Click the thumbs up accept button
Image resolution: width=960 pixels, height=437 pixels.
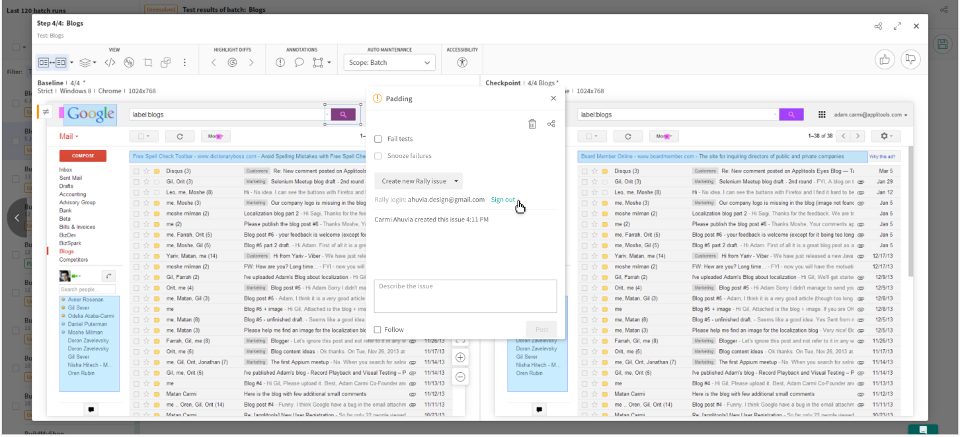pyautogui.click(x=884, y=61)
